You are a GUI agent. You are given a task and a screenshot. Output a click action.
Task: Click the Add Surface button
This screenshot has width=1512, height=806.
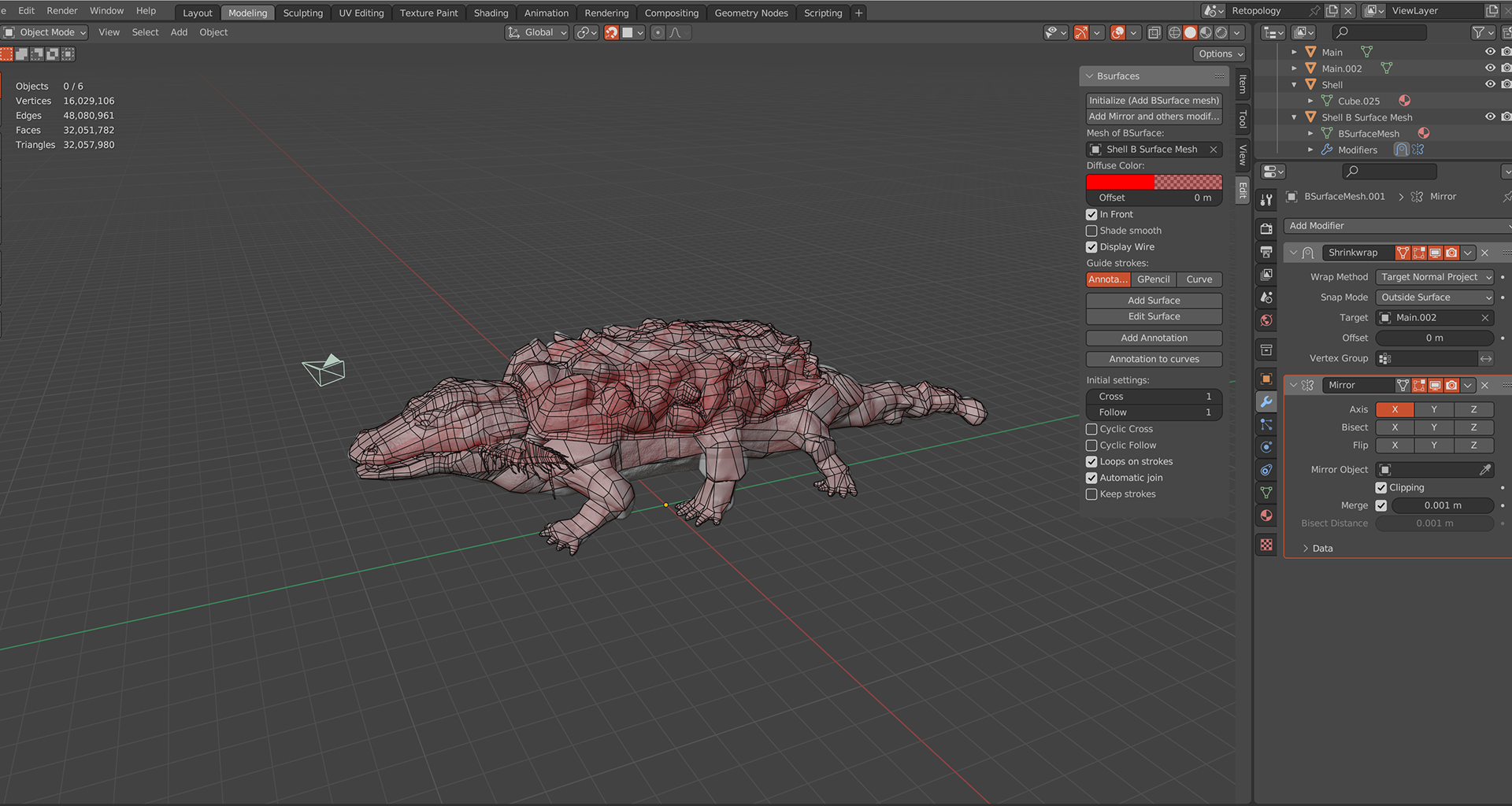(1154, 301)
